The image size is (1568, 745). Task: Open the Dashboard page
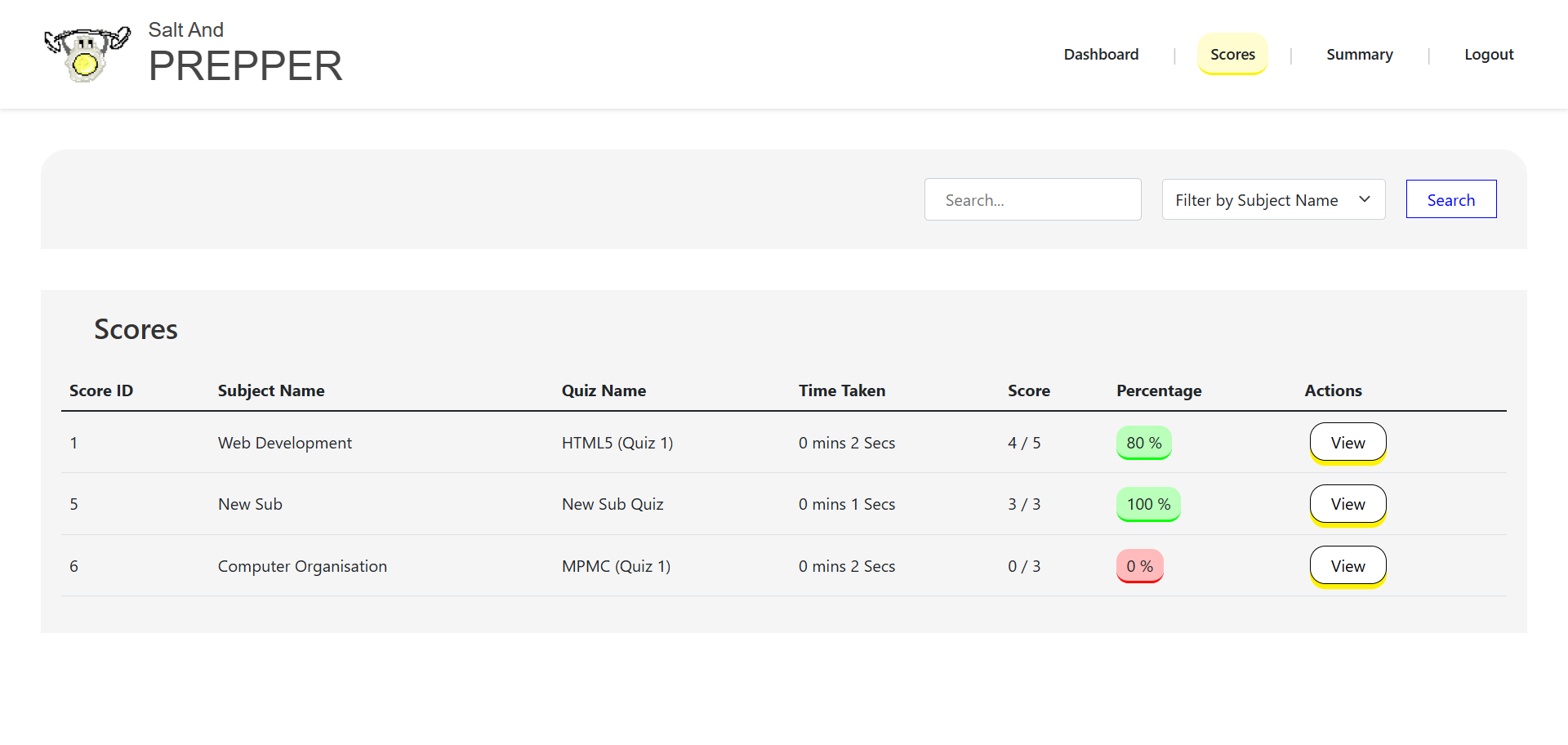1101,55
